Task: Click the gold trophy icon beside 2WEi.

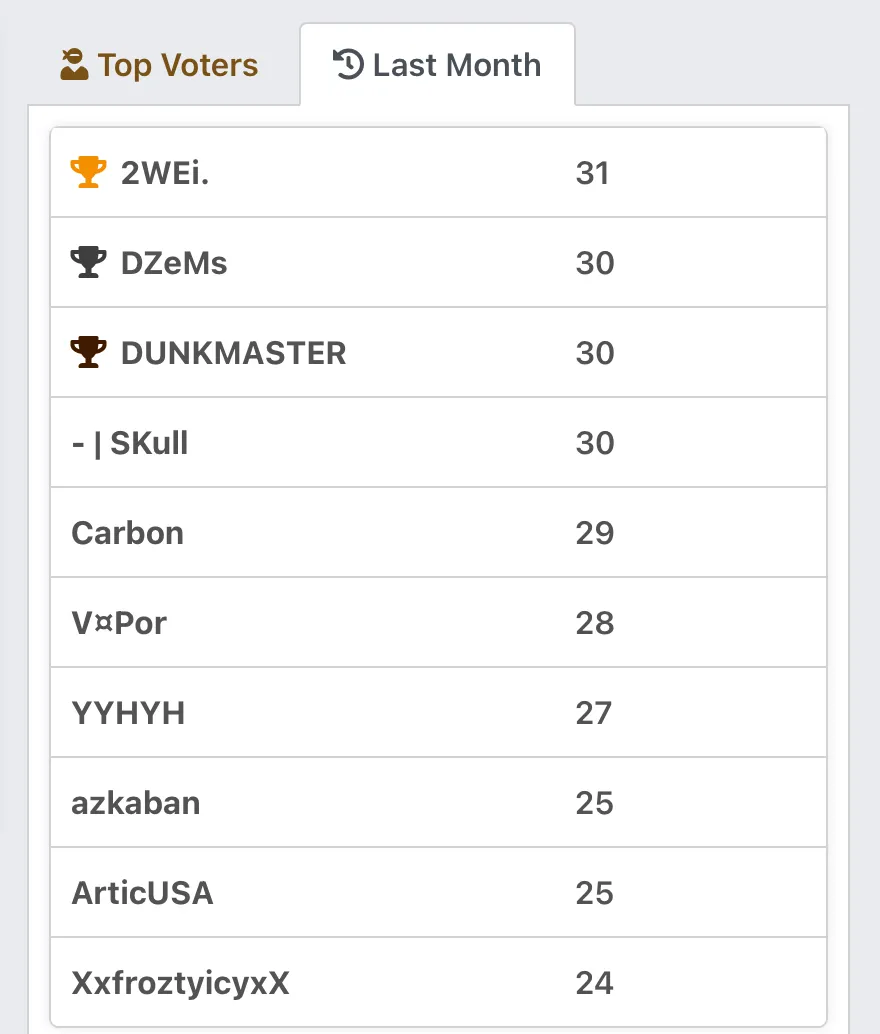Action: pyautogui.click(x=88, y=172)
